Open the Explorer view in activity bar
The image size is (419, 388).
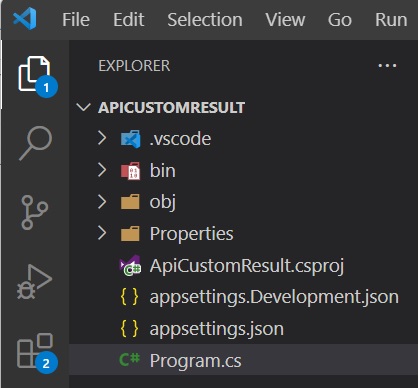[x=35, y=75]
